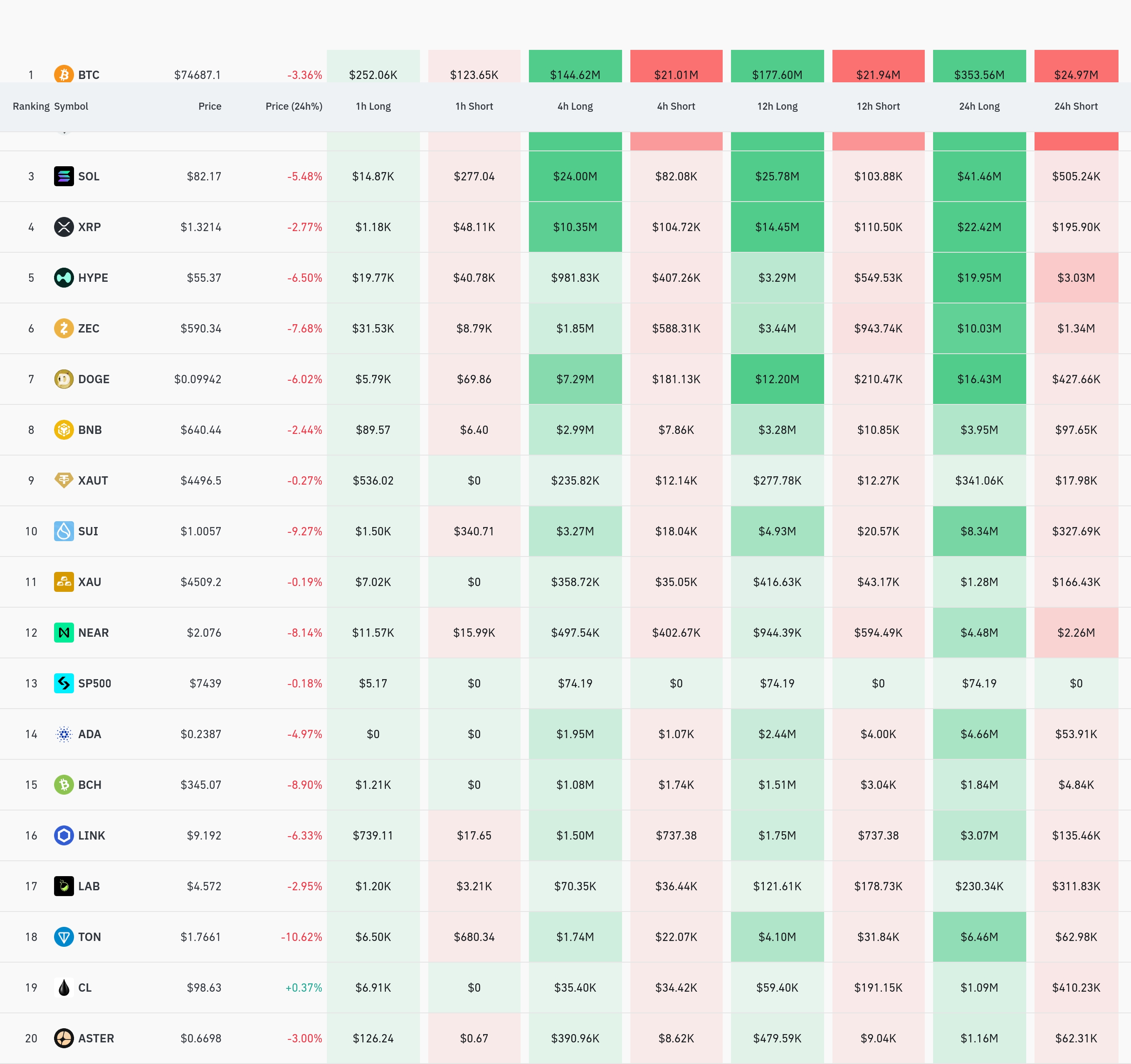
Task: Click the HYPE coin icon
Action: pos(64,278)
